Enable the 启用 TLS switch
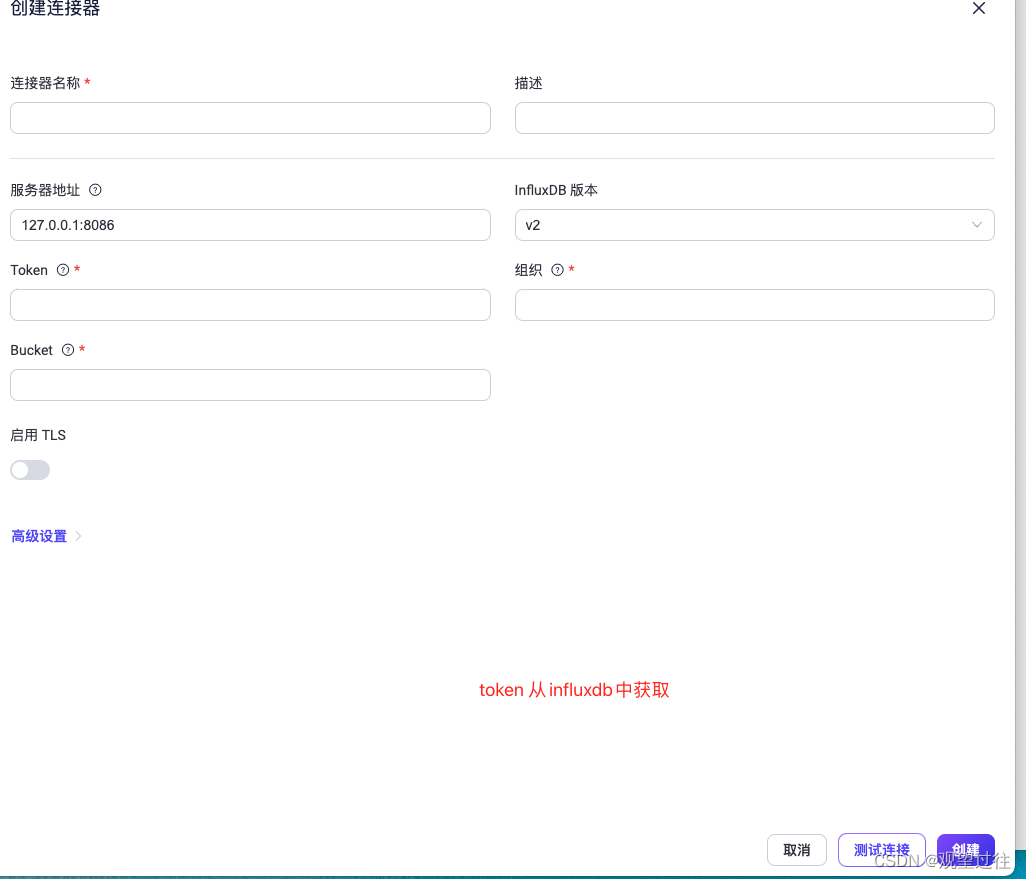 30,470
